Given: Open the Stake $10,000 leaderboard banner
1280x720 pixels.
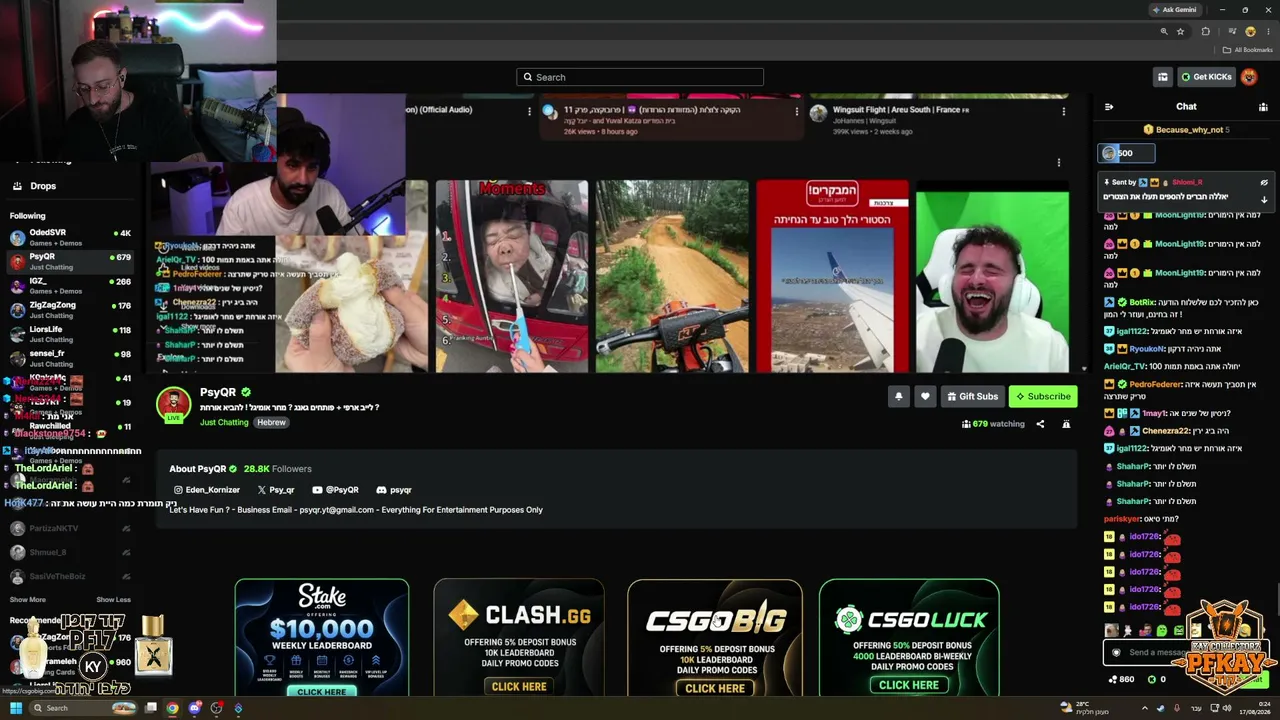Looking at the screenshot, I should tap(322, 637).
